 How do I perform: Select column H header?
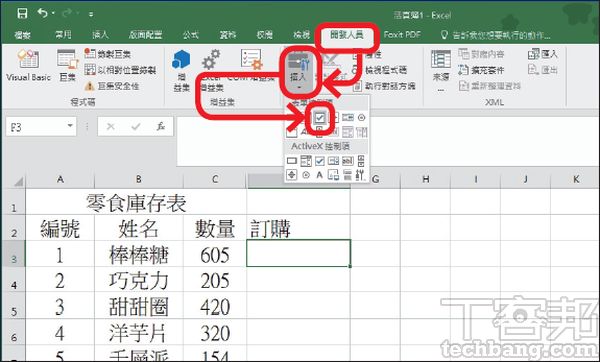(x=426, y=179)
